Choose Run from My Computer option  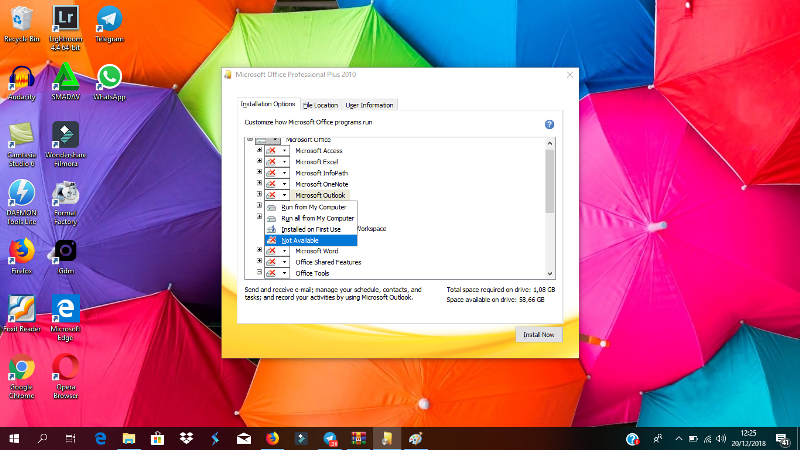pyautogui.click(x=311, y=207)
